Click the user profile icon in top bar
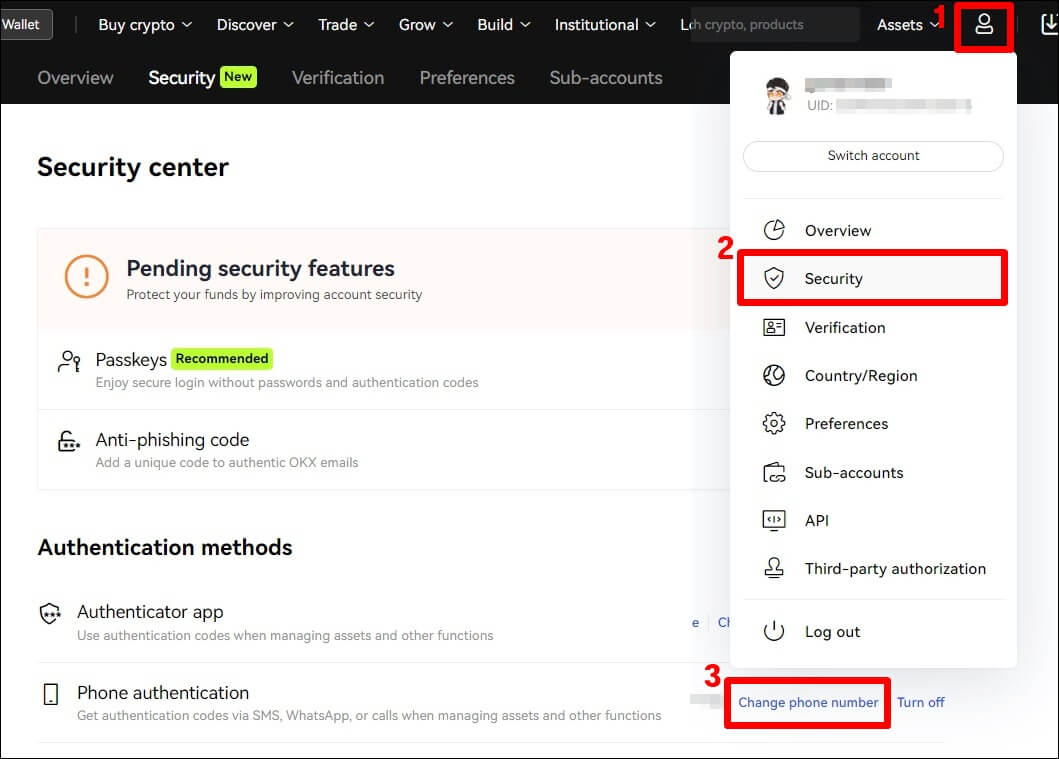The image size is (1059, 759). [x=984, y=25]
